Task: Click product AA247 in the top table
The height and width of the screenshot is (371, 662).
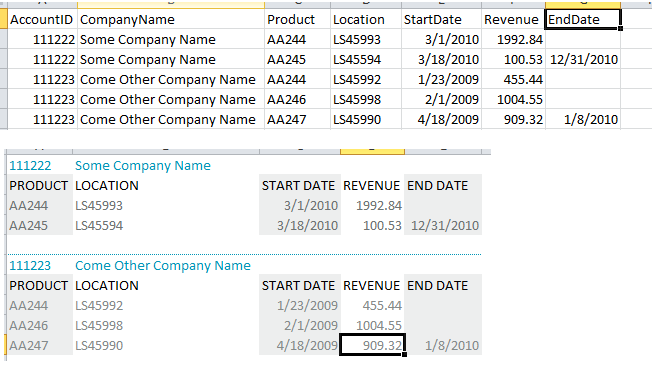Action: tap(297, 119)
